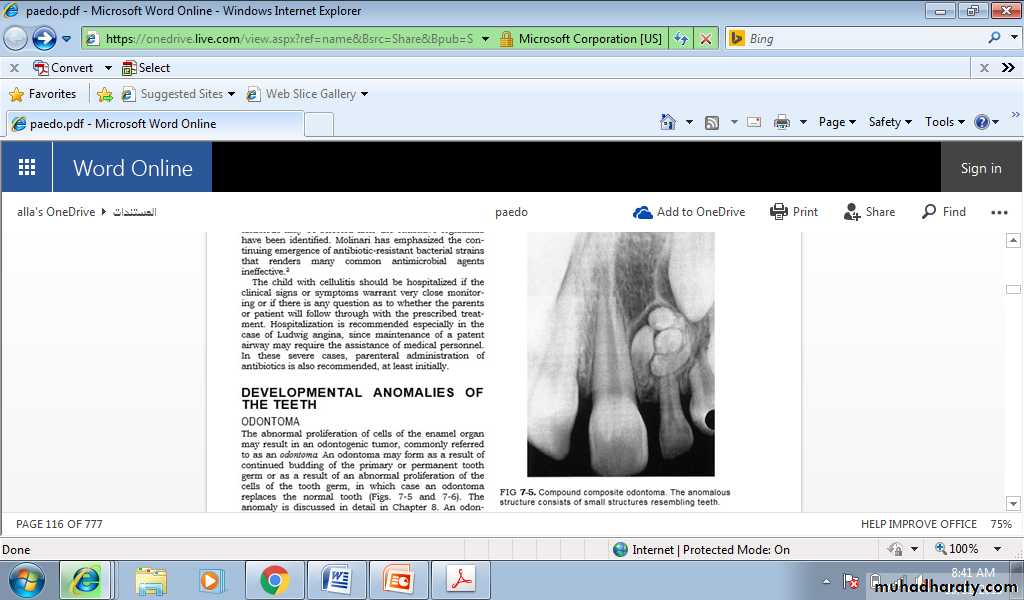Click the Favorites star button
This screenshot has width=1024, height=600.
[43, 94]
